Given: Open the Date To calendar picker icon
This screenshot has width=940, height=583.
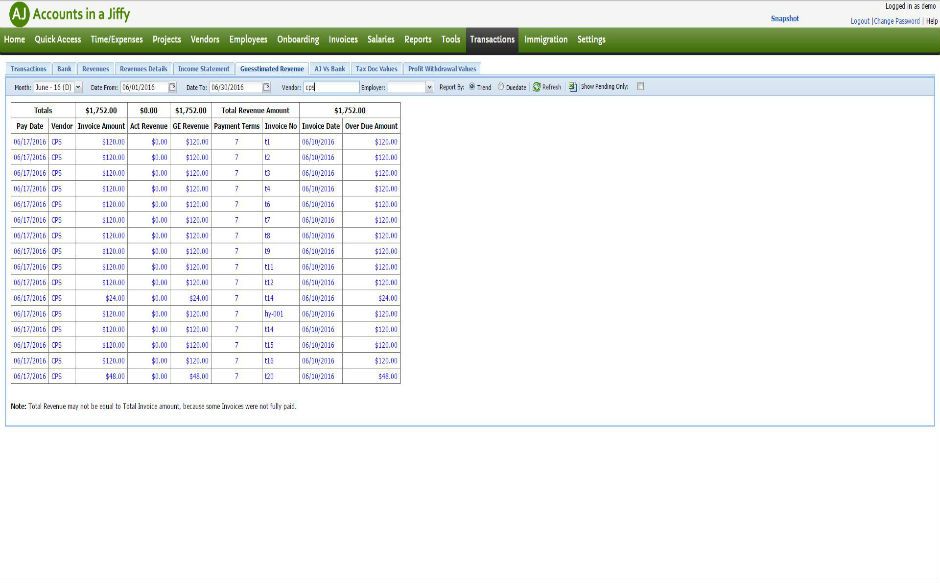Looking at the screenshot, I should click(x=267, y=87).
